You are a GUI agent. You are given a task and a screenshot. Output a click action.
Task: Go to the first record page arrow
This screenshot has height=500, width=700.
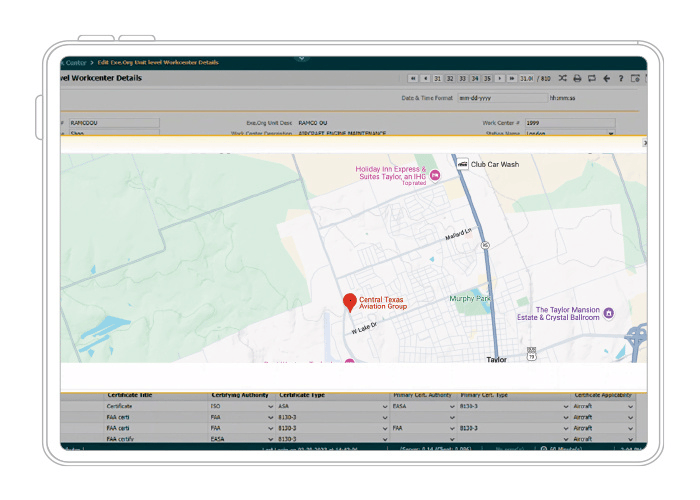(x=413, y=78)
